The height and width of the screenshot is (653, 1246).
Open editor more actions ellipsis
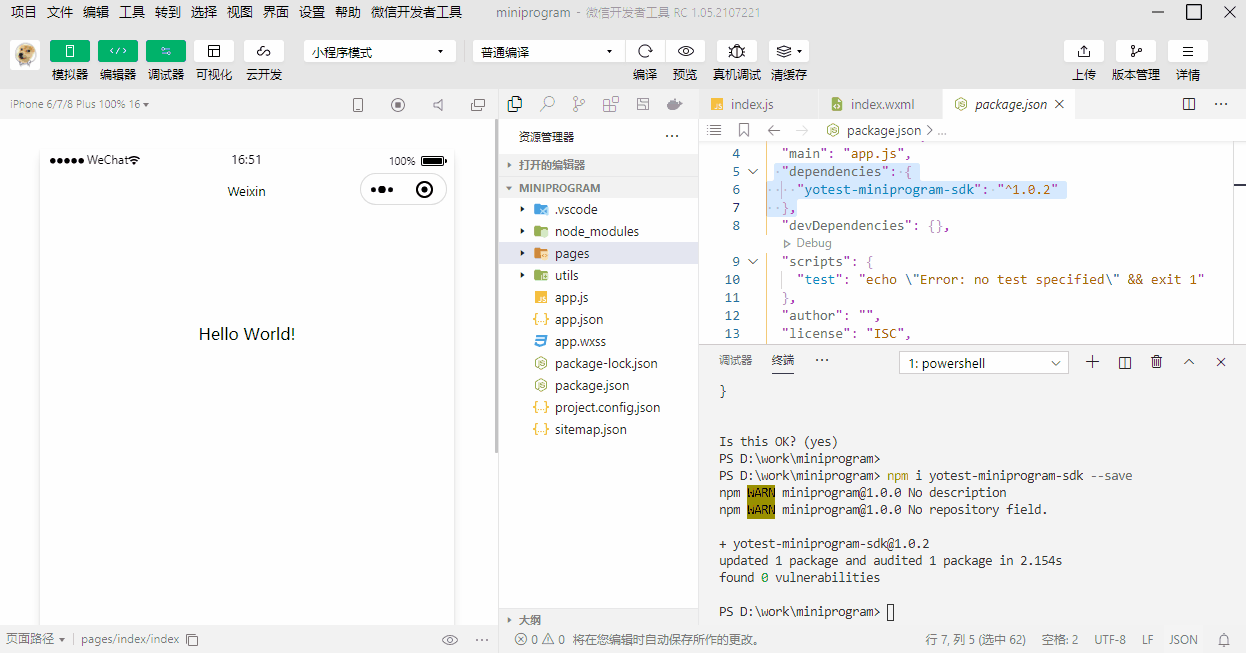click(1221, 104)
